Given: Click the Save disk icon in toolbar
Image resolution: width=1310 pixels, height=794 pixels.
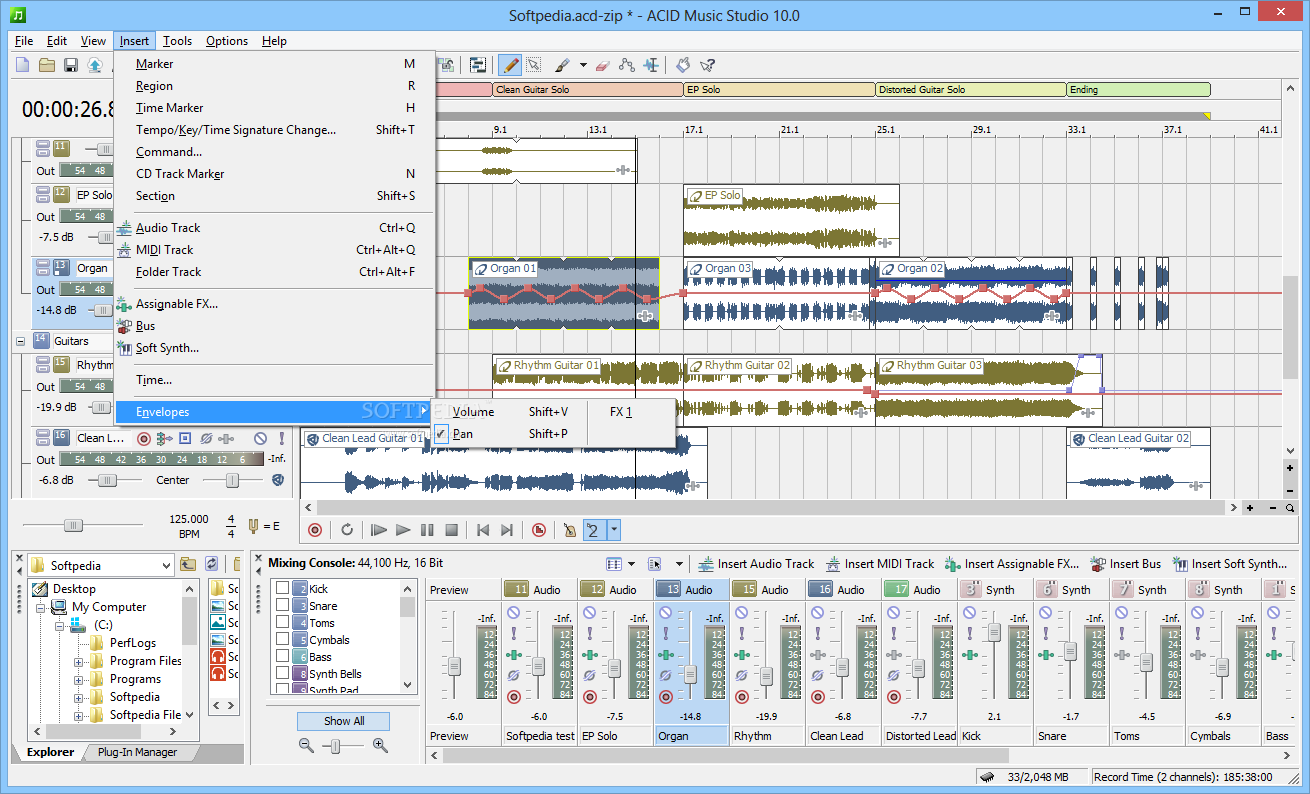Looking at the screenshot, I should click(71, 65).
